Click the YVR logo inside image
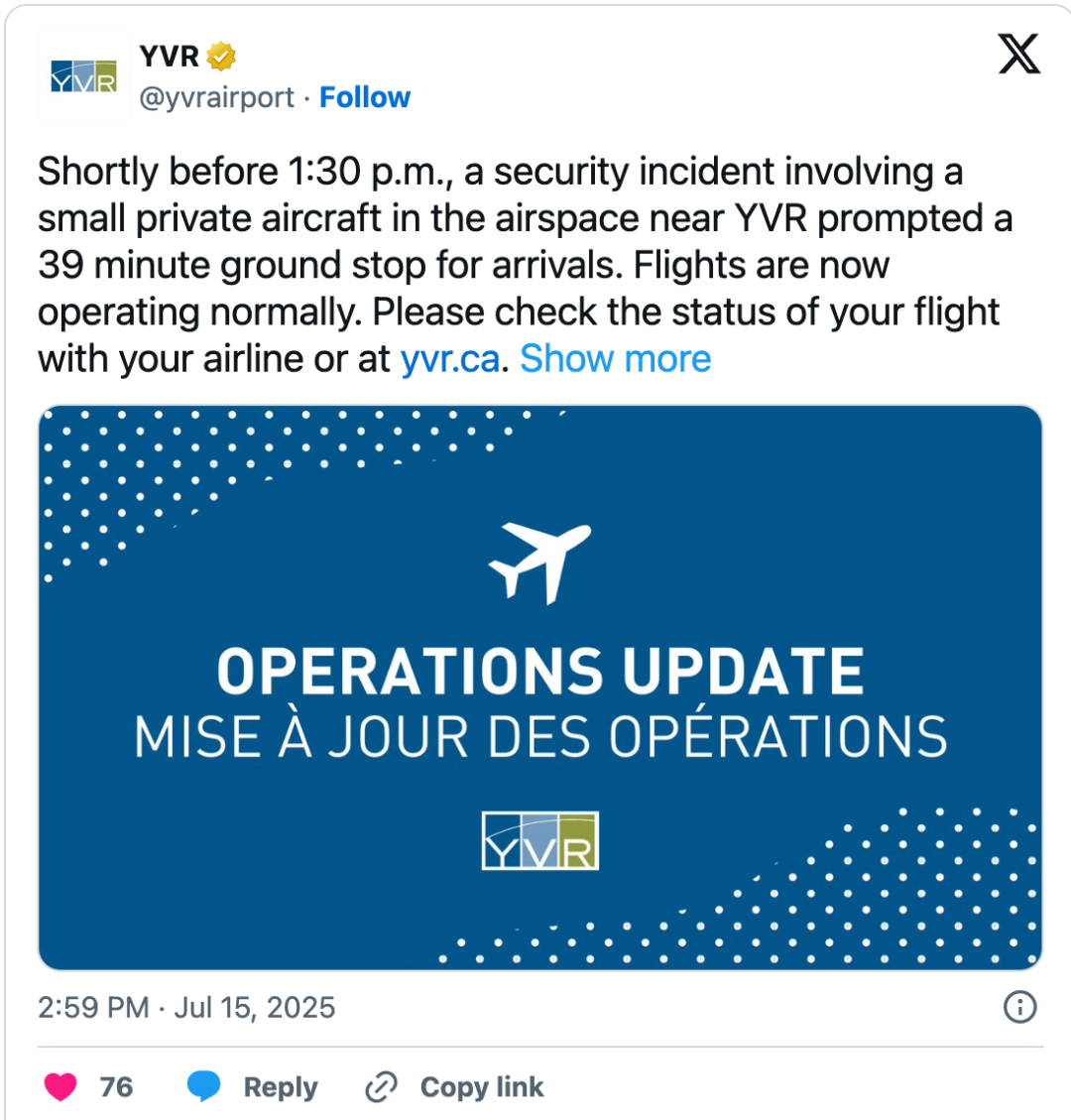The height and width of the screenshot is (1120, 1071). coord(540,840)
